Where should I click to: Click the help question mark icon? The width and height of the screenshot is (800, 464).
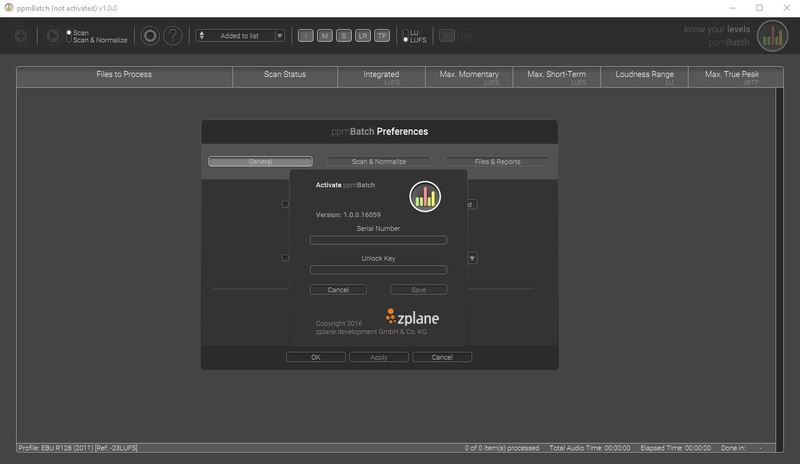click(173, 36)
